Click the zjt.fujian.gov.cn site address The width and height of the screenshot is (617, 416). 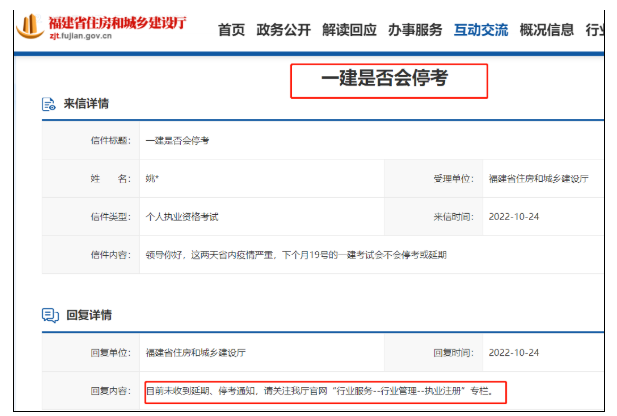pos(81,36)
